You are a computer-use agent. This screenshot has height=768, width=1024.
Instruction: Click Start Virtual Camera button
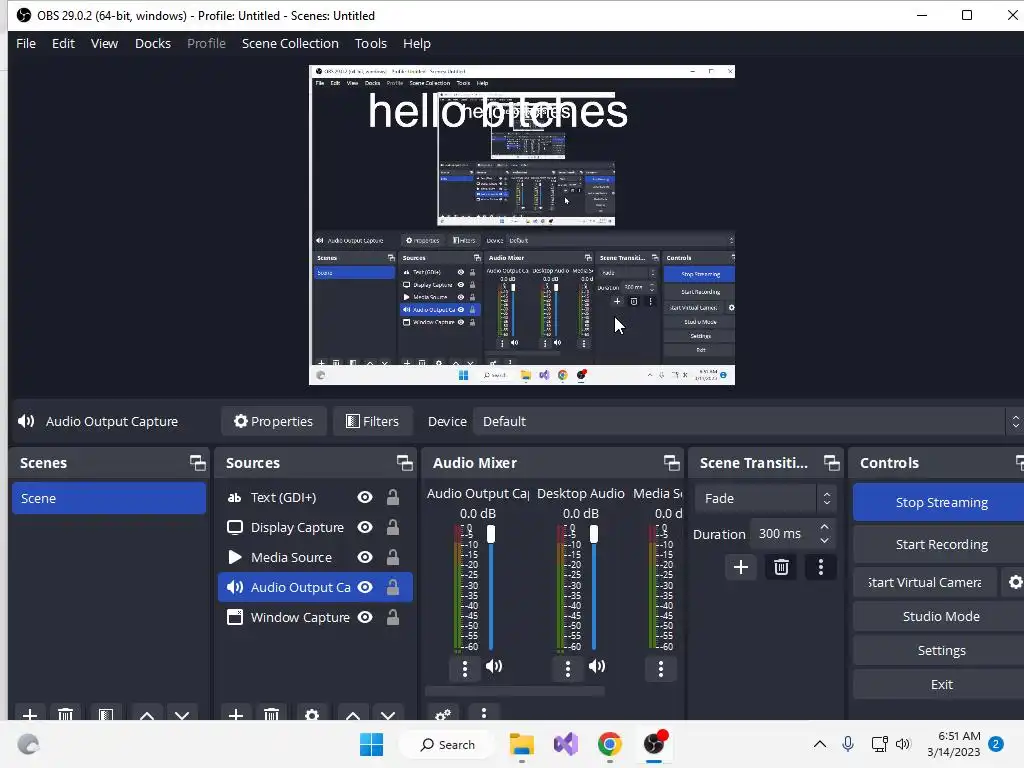pyautogui.click(x=925, y=582)
